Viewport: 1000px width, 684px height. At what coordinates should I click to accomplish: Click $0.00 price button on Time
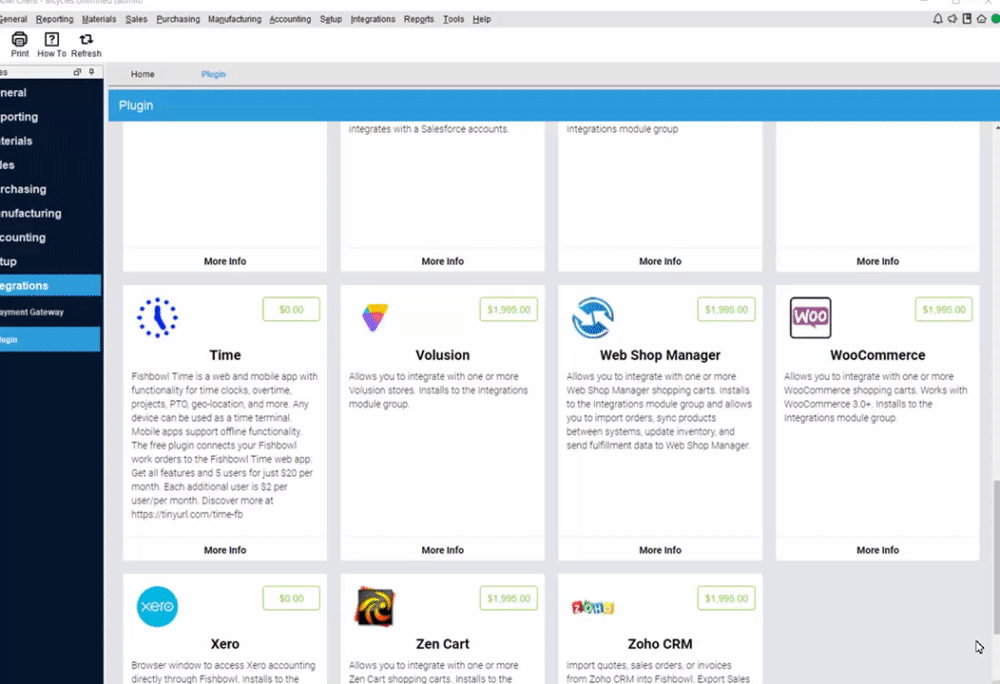click(x=291, y=310)
